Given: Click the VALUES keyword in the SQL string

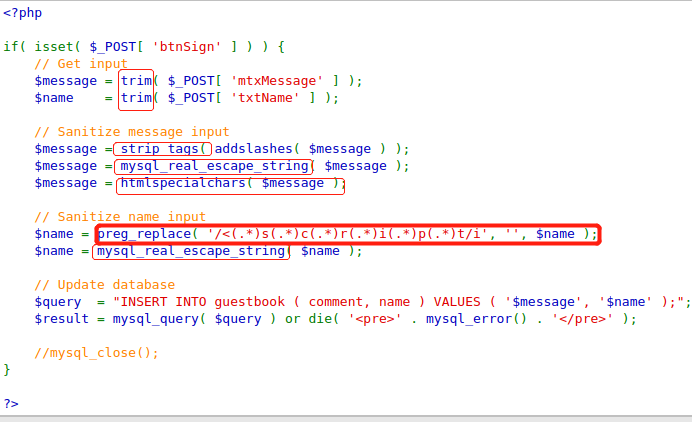Looking at the screenshot, I should (457, 302).
